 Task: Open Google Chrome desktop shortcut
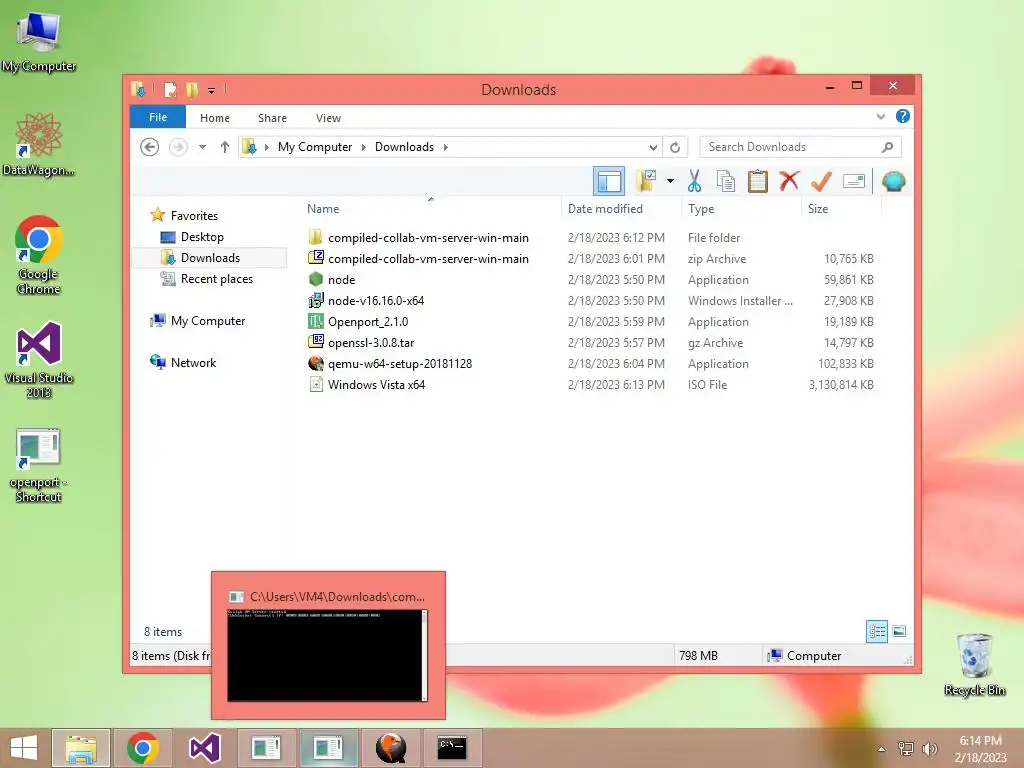coord(39,255)
